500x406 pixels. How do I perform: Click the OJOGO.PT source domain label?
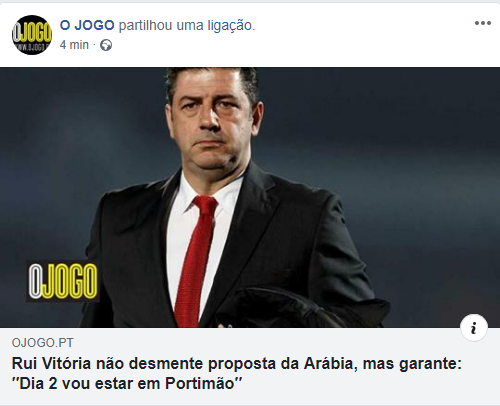coord(43,343)
